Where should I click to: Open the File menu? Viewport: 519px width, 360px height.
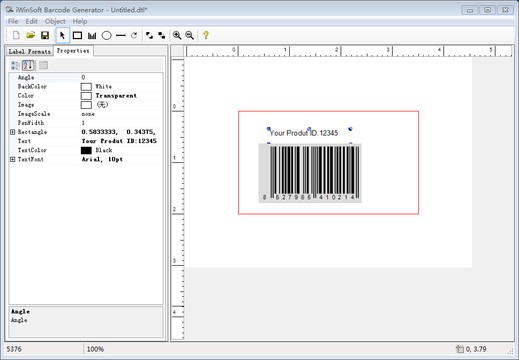click(x=13, y=21)
